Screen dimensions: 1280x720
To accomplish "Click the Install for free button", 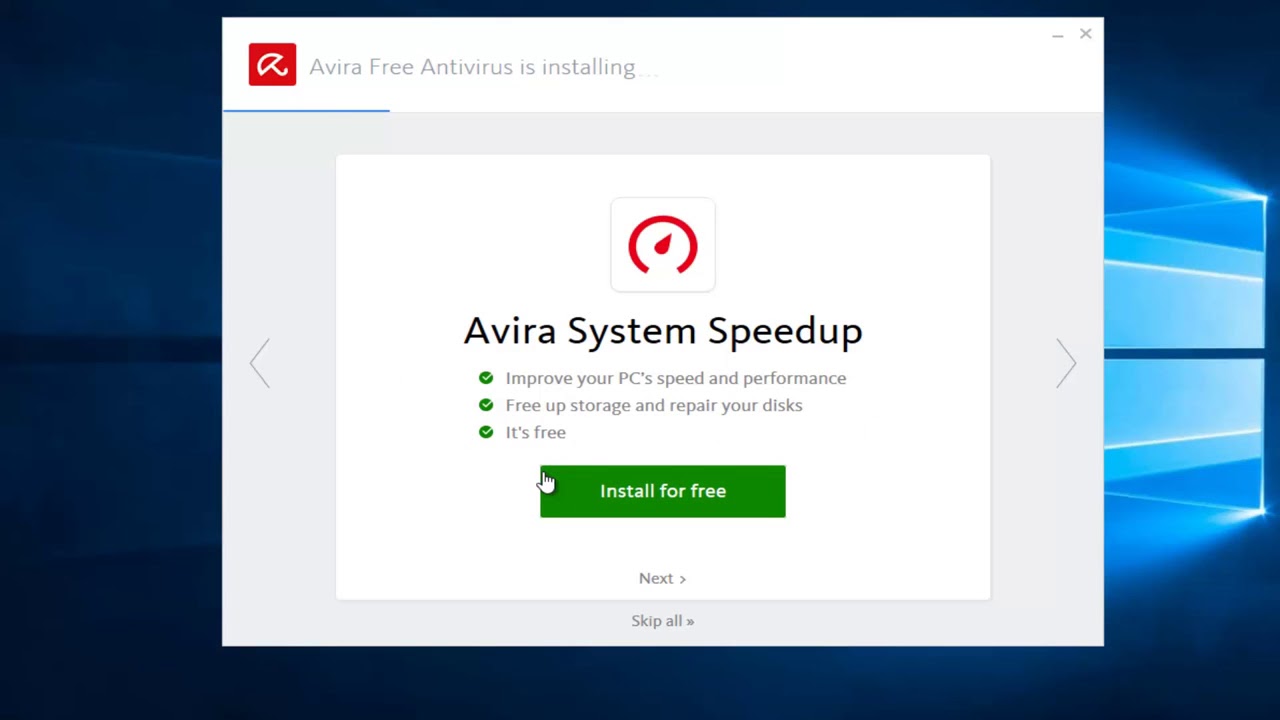I will click(663, 491).
